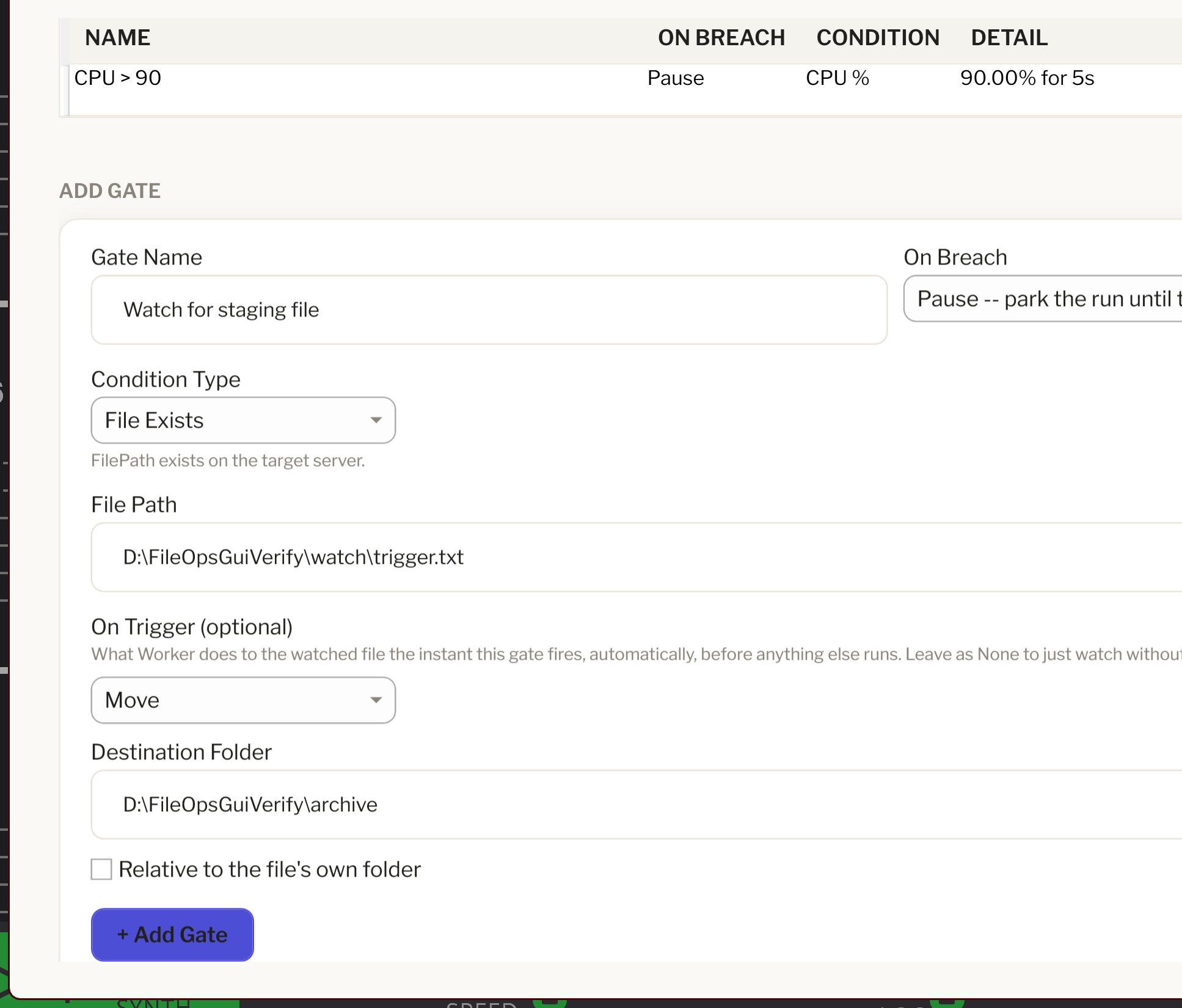The height and width of the screenshot is (1008, 1182).
Task: Click the + Add Gate button
Action: tap(172, 935)
